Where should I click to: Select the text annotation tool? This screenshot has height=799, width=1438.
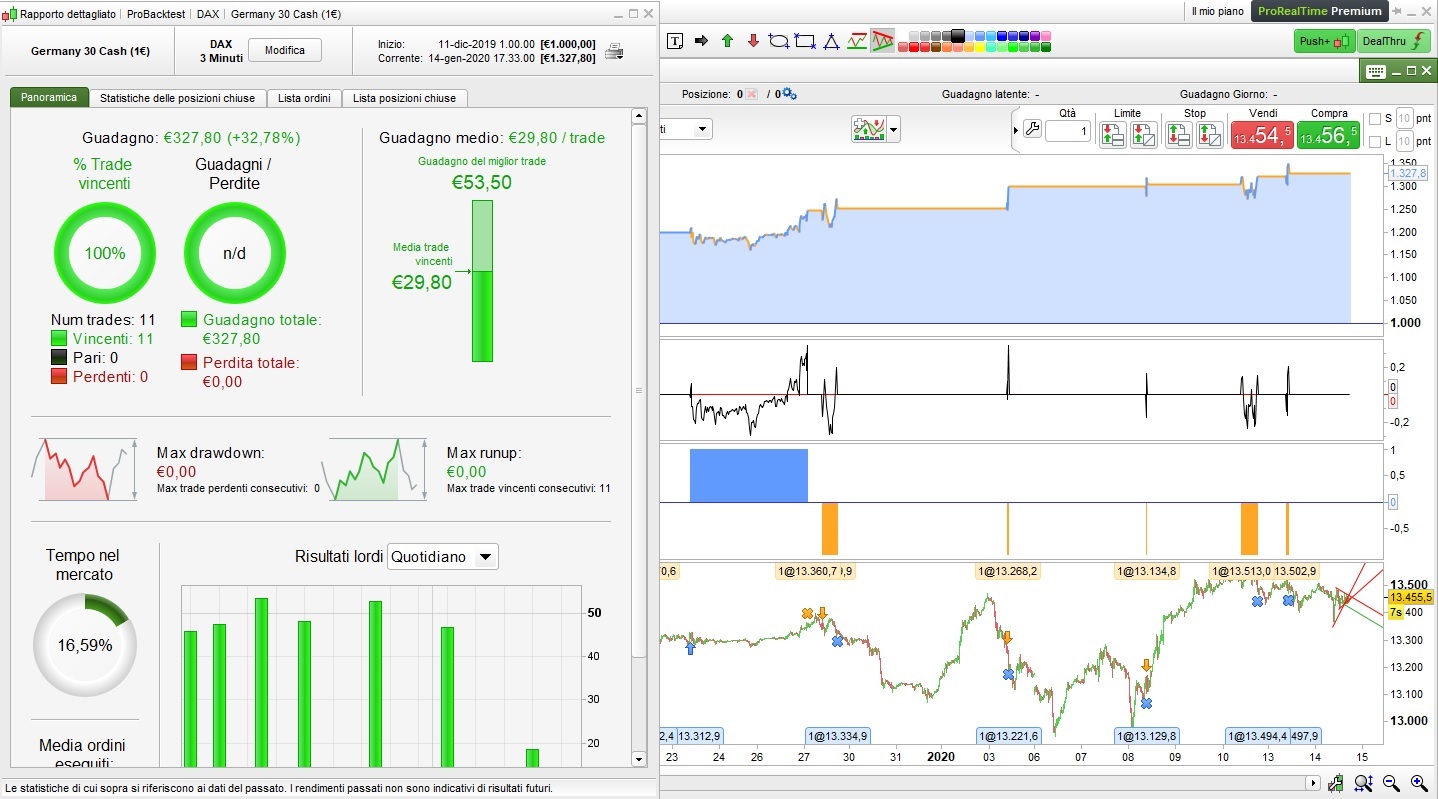[x=675, y=41]
